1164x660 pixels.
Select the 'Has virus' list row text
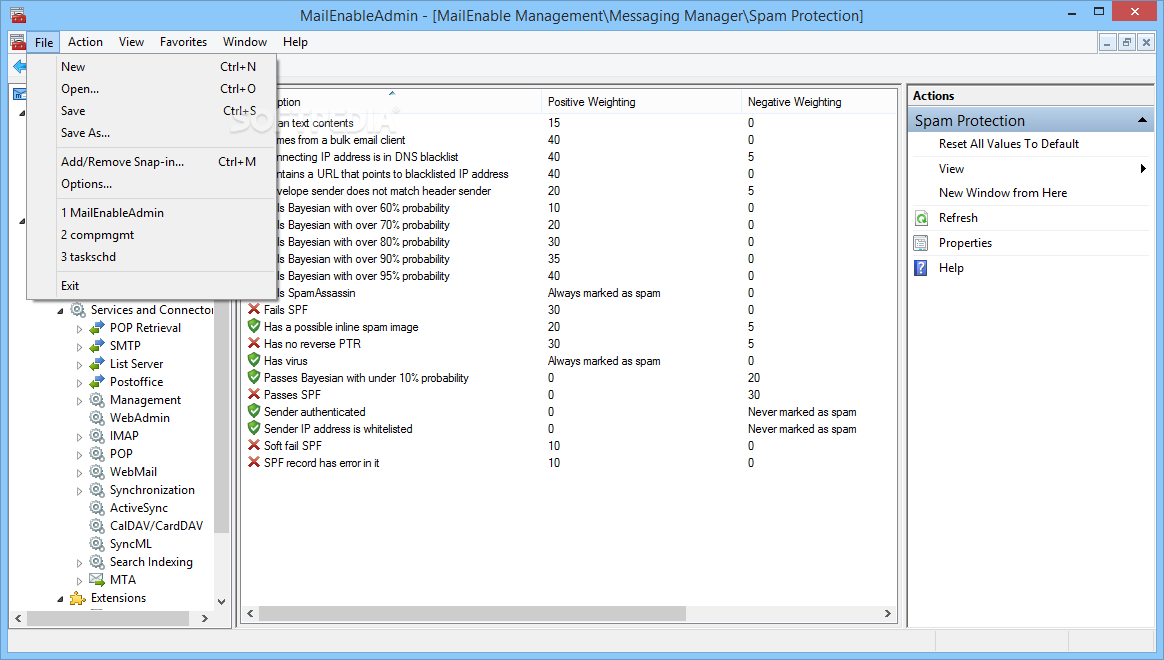[285, 361]
